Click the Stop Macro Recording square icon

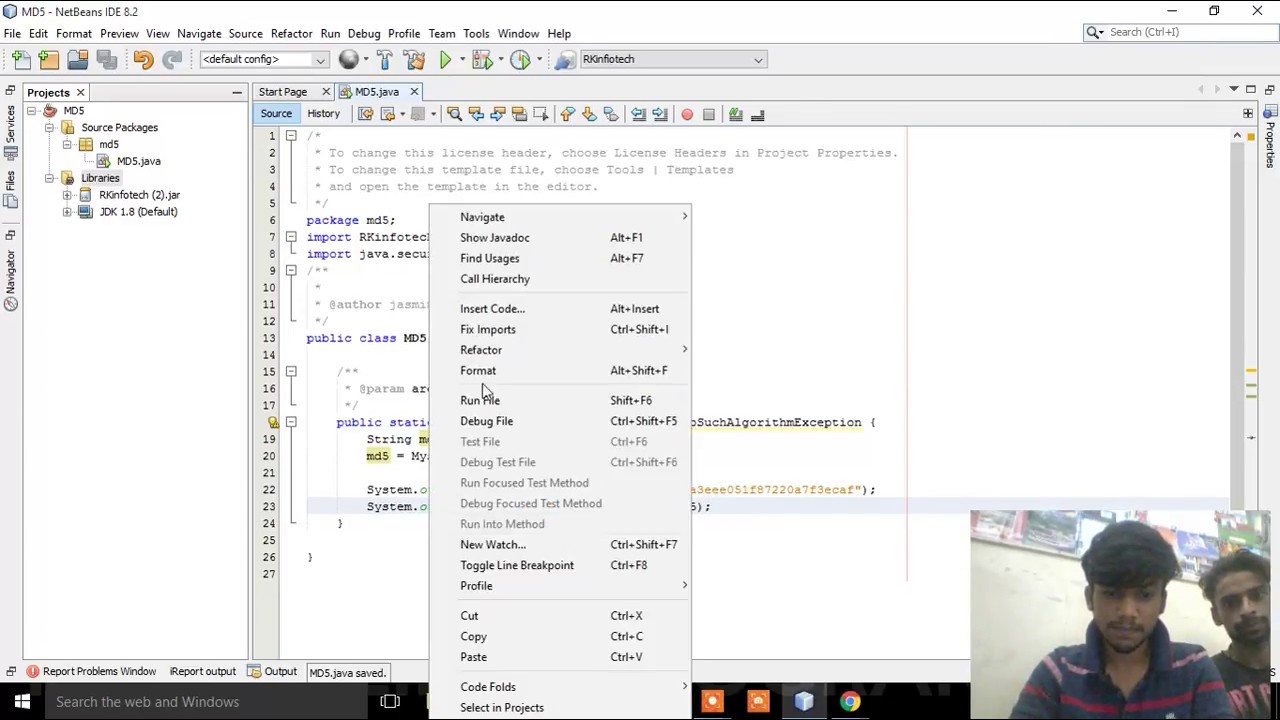click(709, 114)
